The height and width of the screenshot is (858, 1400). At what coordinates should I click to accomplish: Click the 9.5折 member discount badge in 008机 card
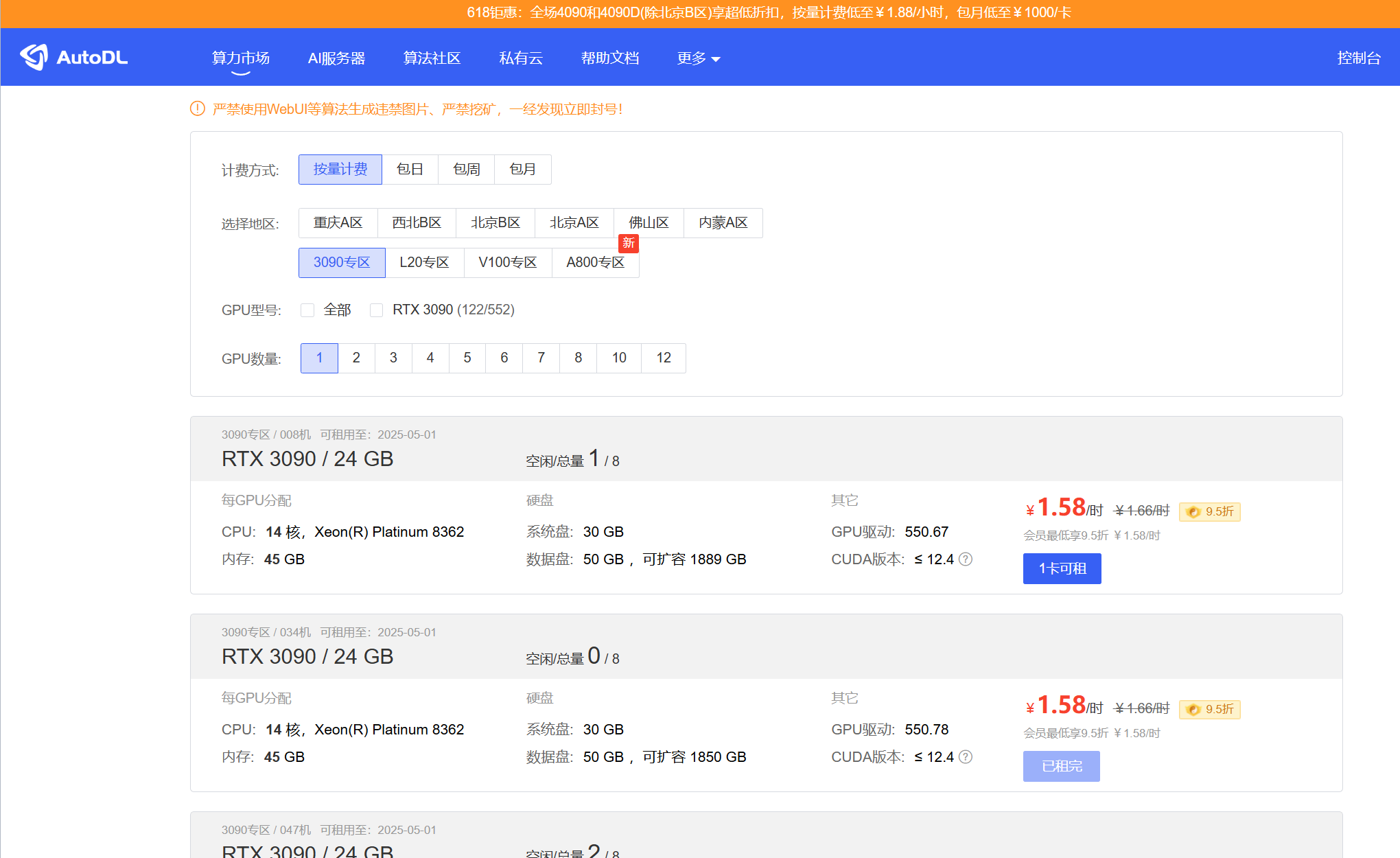[x=1210, y=511]
